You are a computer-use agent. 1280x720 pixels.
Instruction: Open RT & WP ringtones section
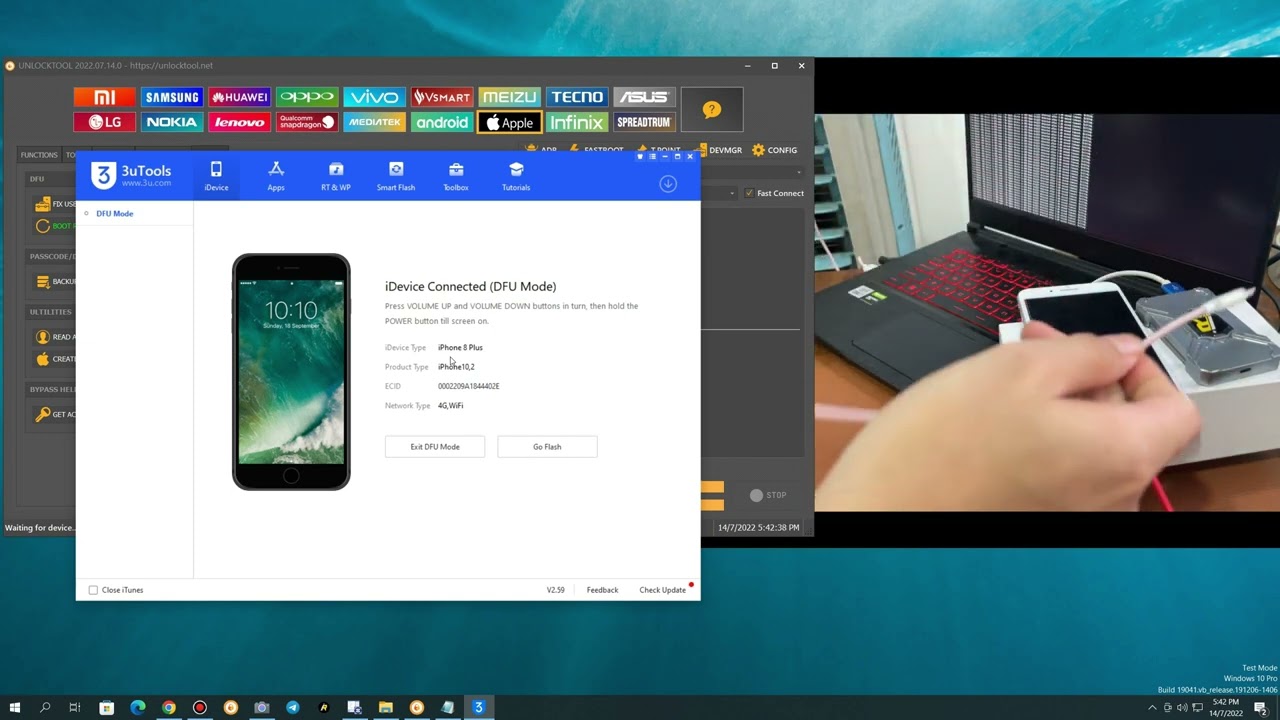coord(336,176)
